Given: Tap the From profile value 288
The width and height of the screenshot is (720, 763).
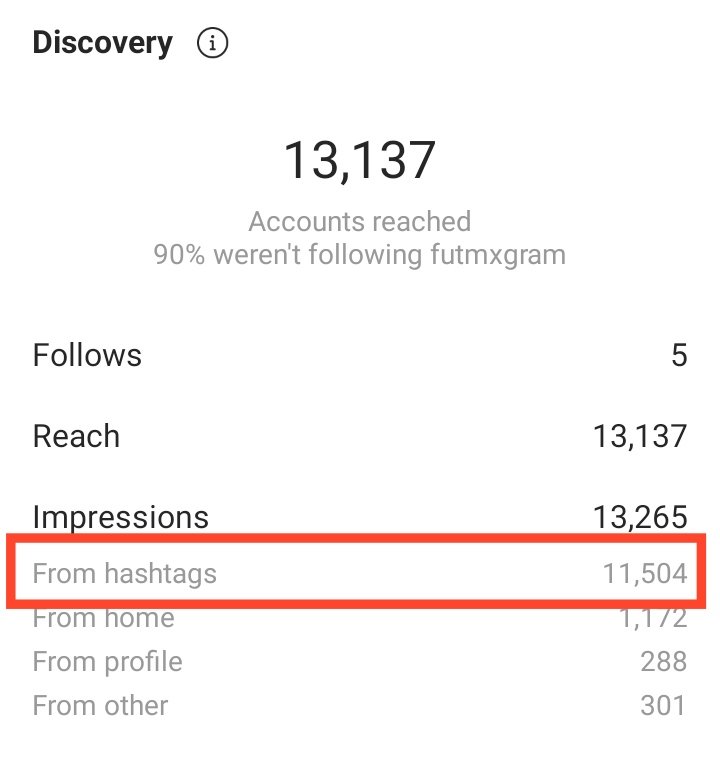Looking at the screenshot, I should pos(664,662).
